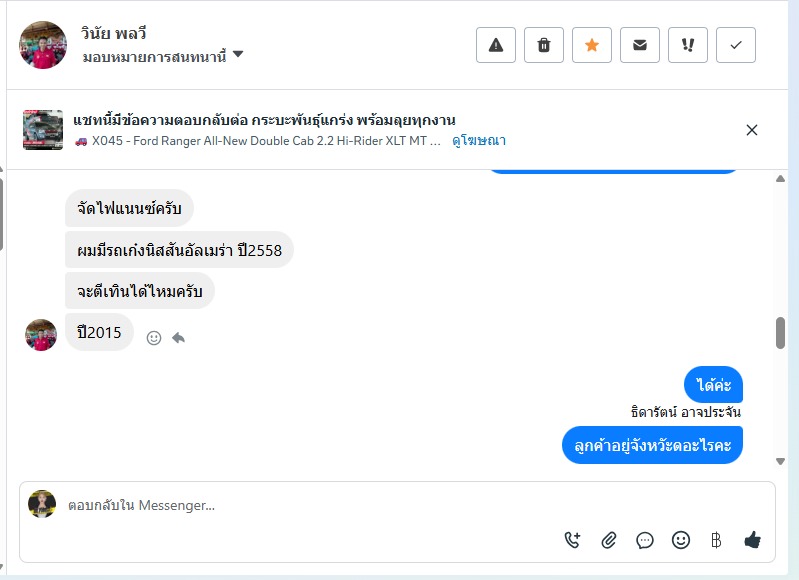Toggle the orange star follow-up marker

(x=592, y=45)
